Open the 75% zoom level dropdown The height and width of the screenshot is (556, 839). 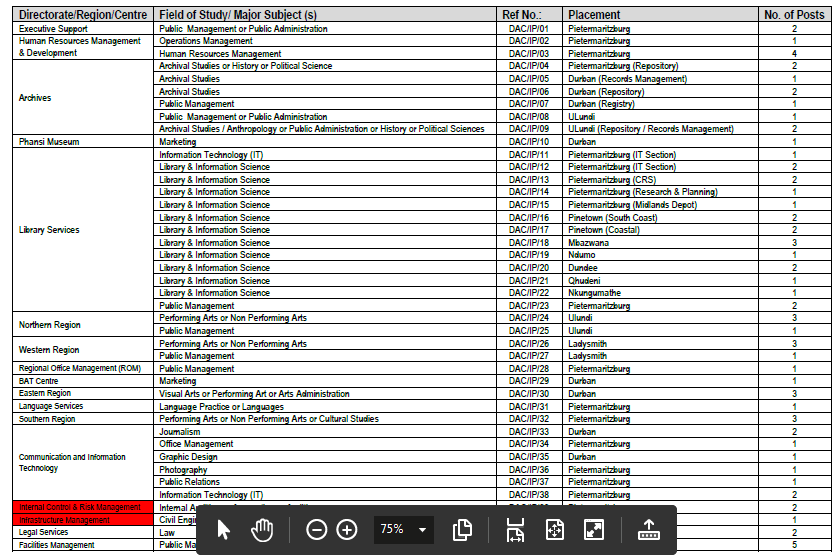click(x=402, y=529)
